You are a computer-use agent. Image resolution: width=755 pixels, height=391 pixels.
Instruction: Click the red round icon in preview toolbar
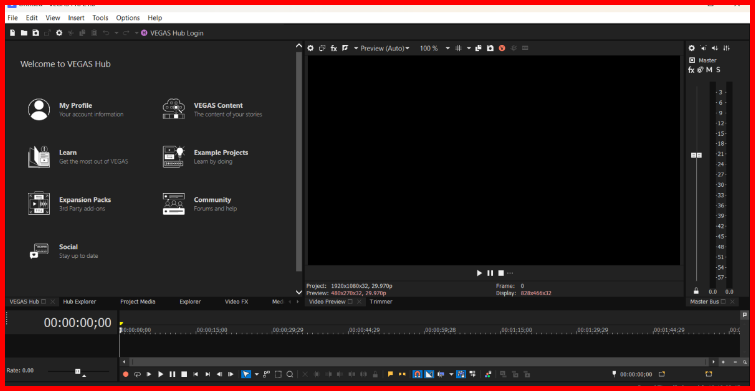tap(502, 48)
